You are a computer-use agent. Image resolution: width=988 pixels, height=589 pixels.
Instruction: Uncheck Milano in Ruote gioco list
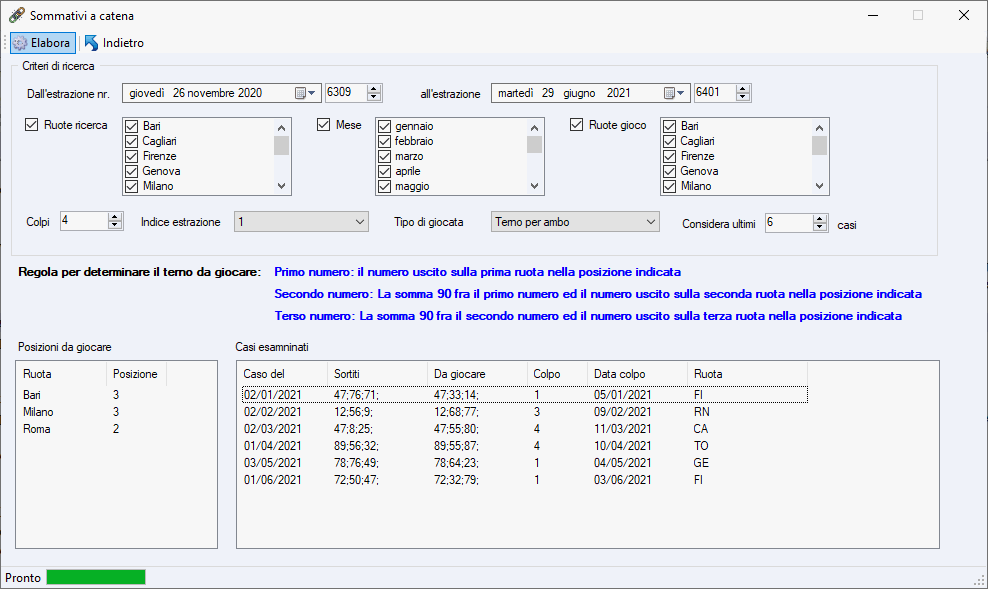tap(670, 186)
